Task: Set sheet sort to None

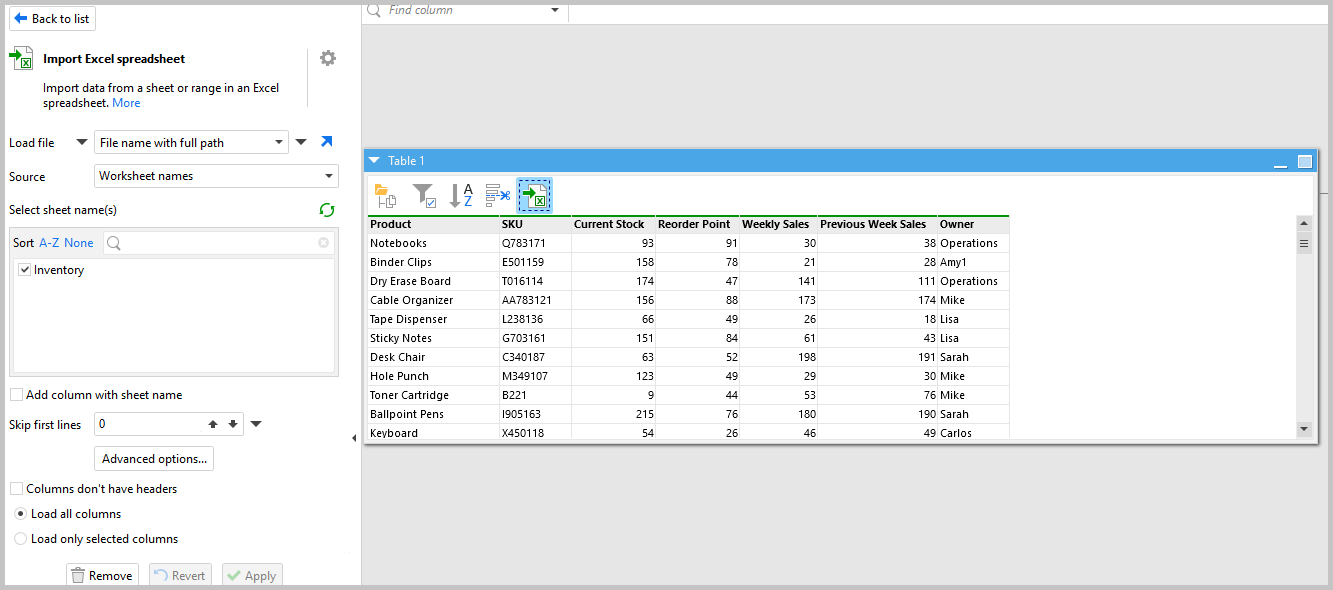Action: [x=79, y=243]
